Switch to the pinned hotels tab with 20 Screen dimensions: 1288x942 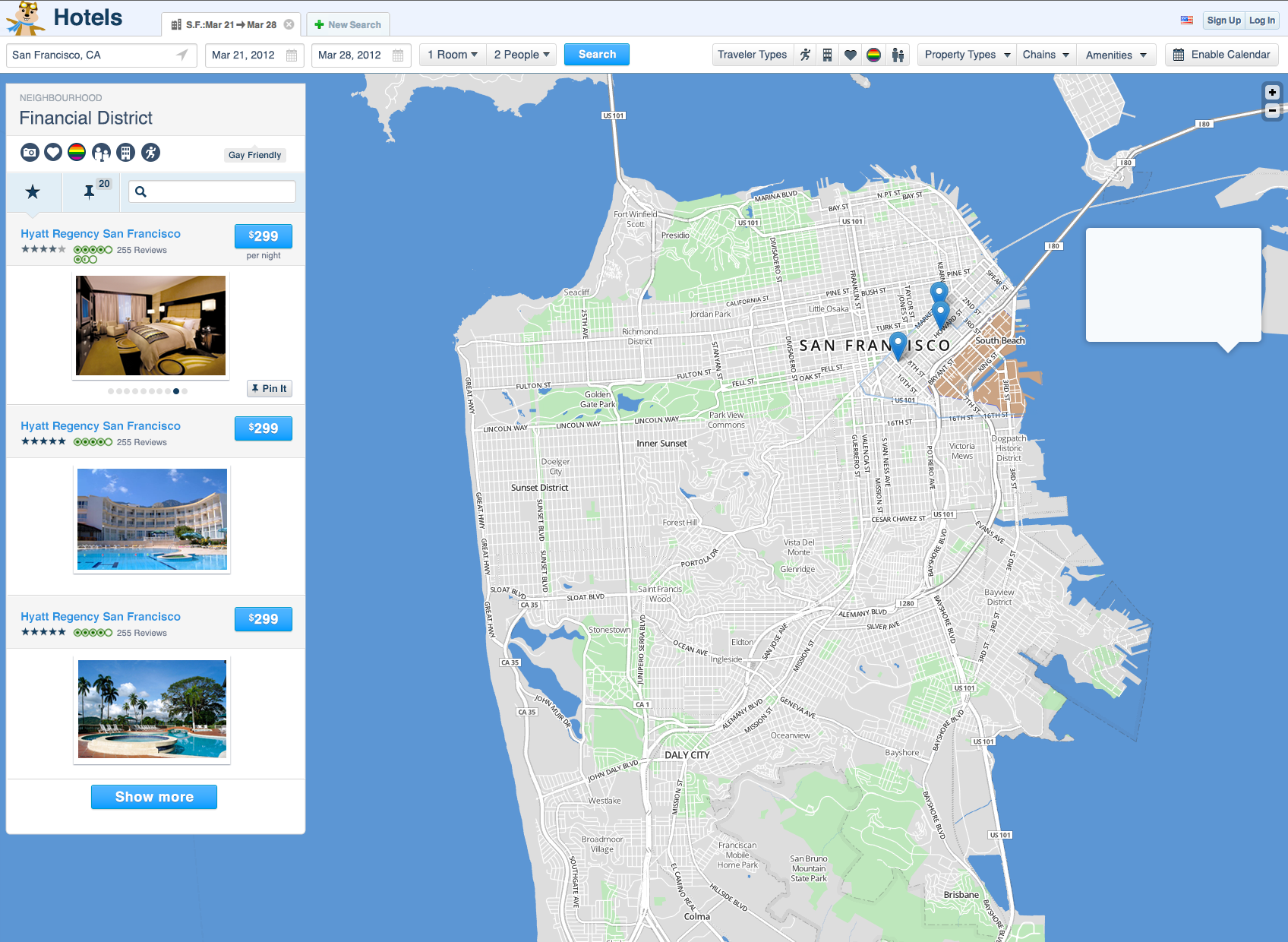click(x=90, y=192)
